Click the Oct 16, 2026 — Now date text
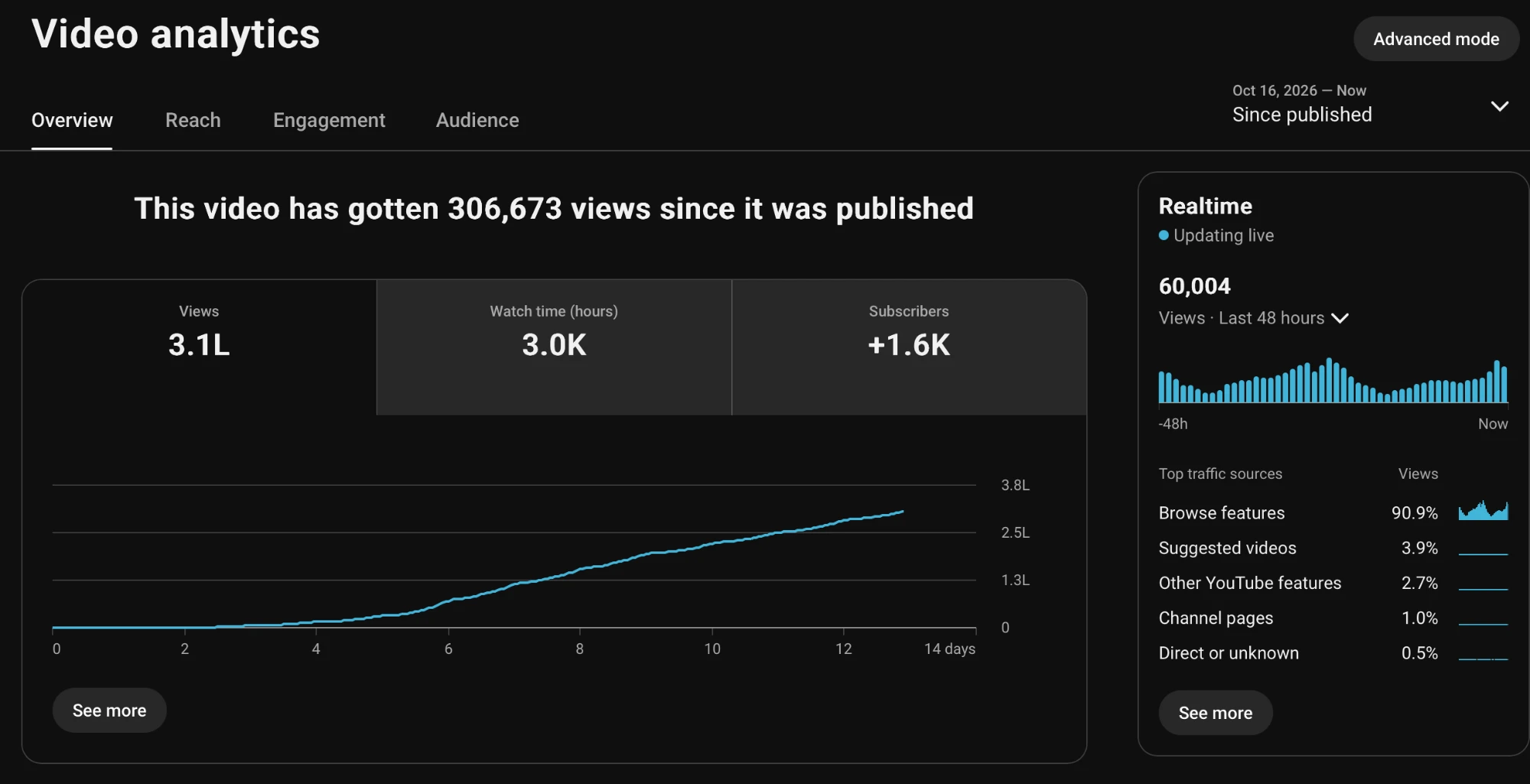The image size is (1530, 784). 1299,90
